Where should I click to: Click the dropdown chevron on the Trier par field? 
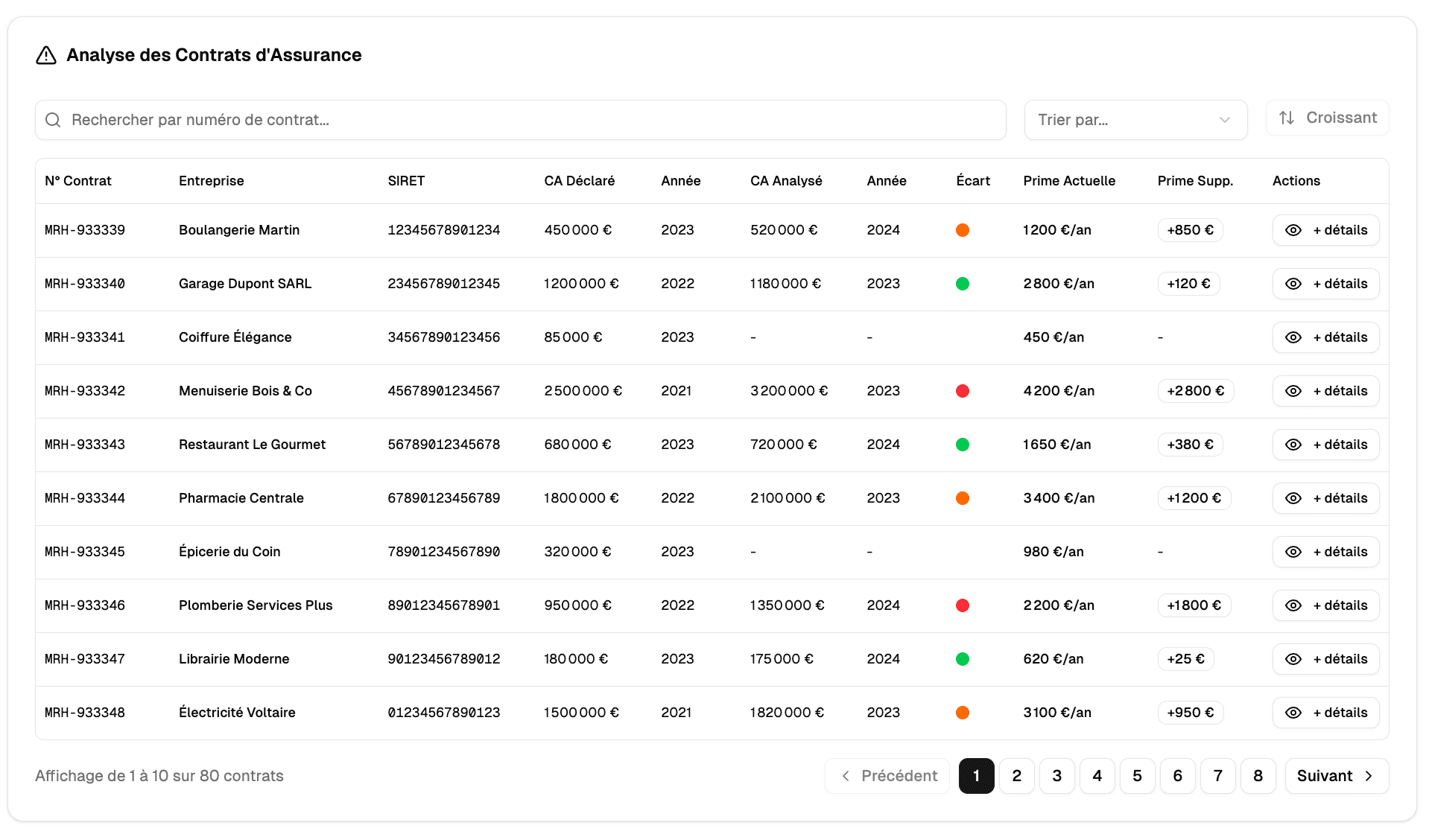pos(1225,119)
